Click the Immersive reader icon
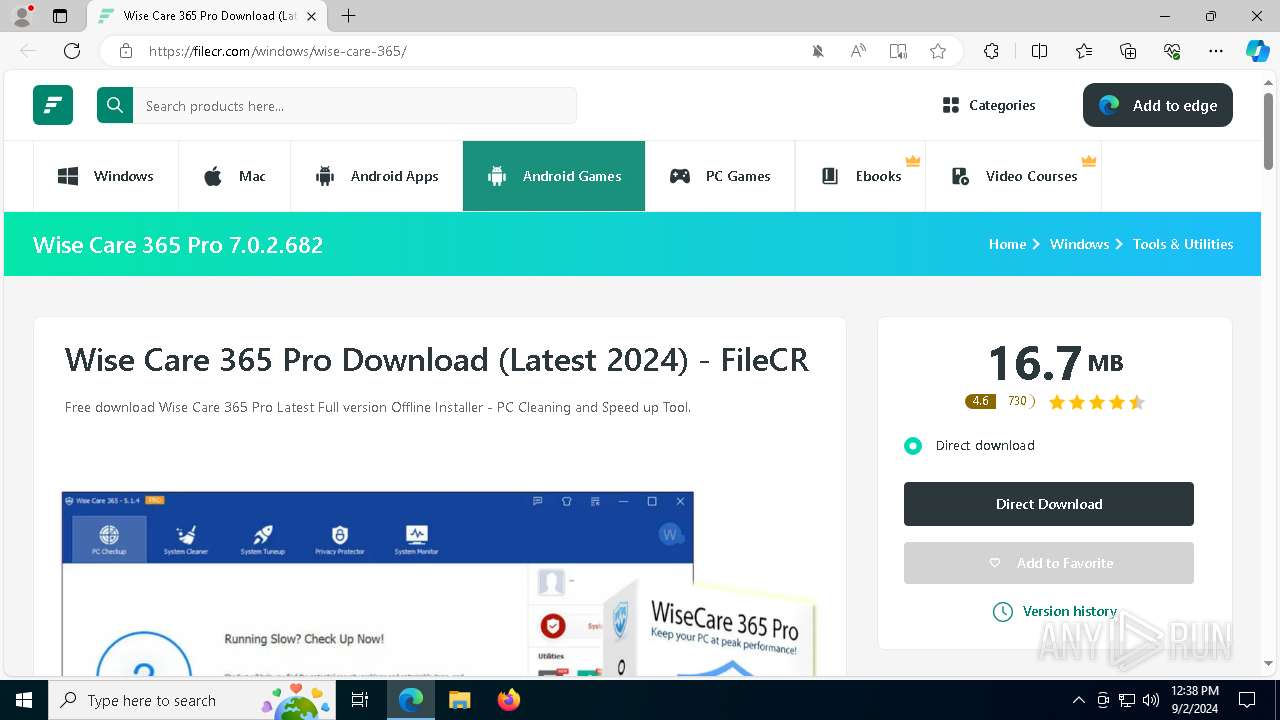 pos(898,51)
